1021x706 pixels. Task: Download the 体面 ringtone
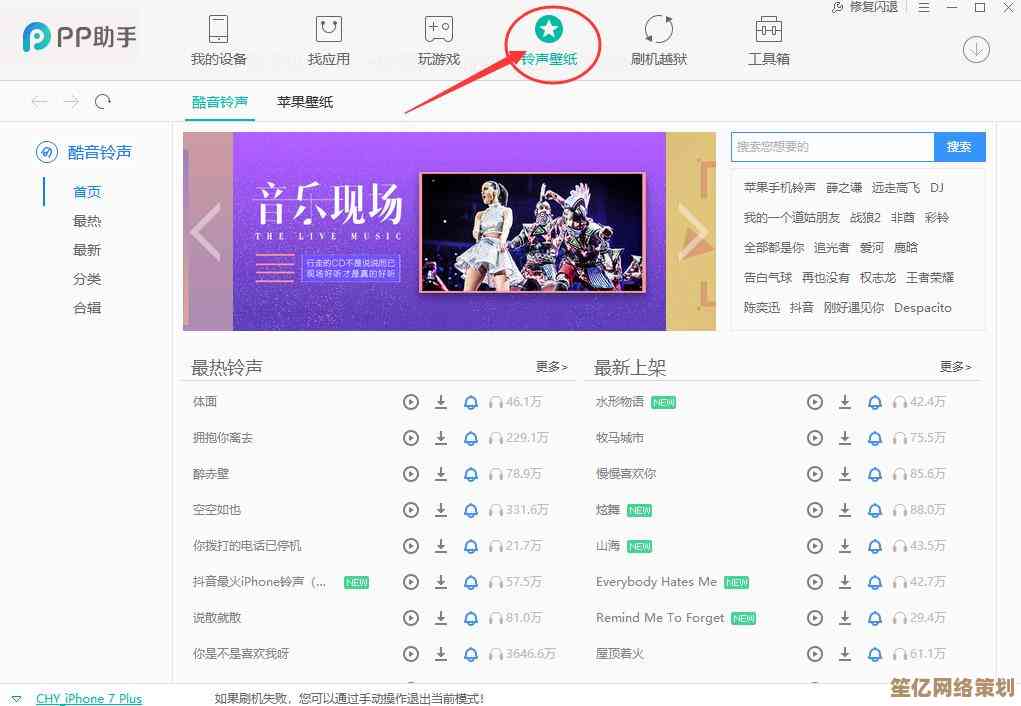click(441, 402)
